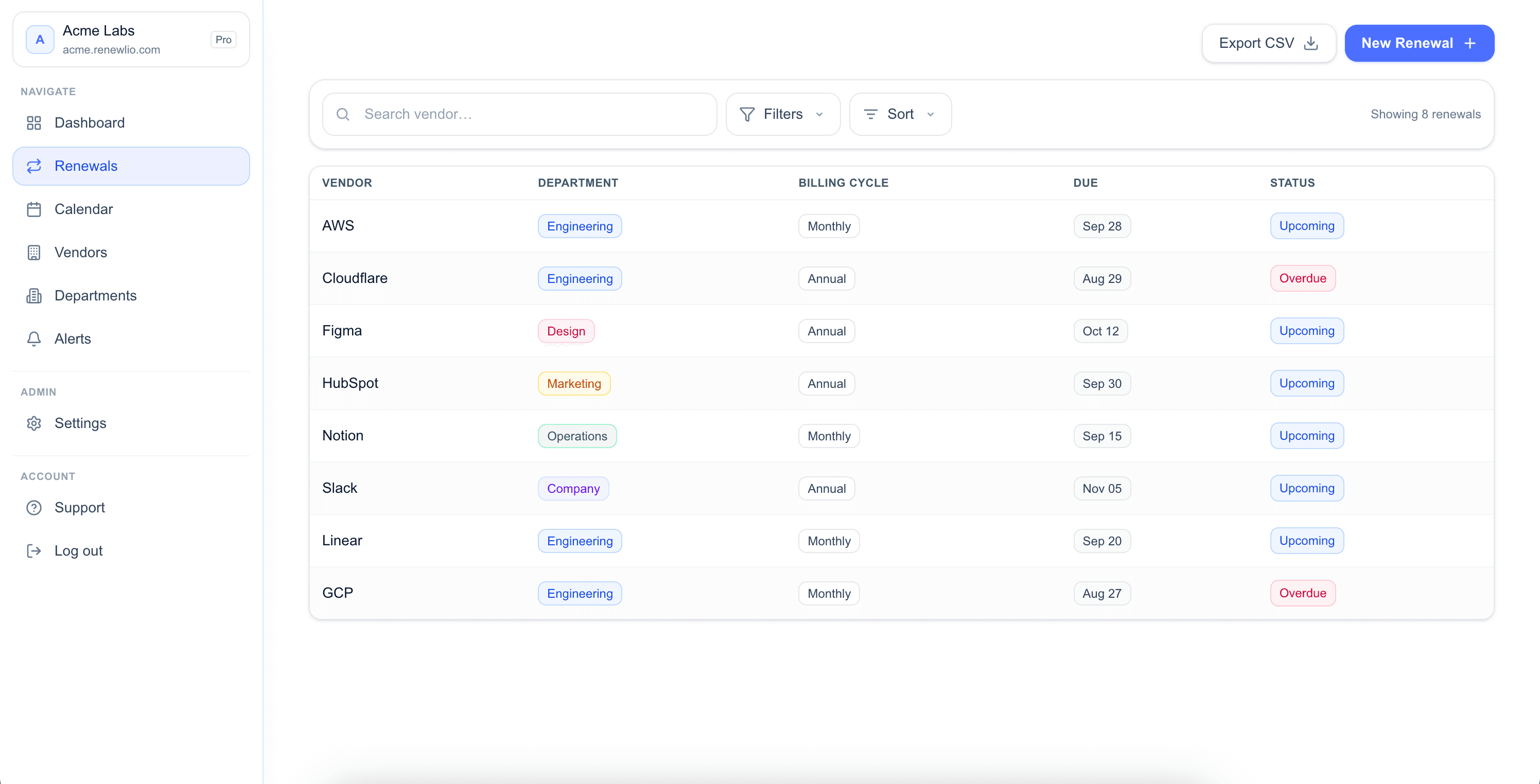Click the Design tag on Figma row
Viewport: 1540px width, 784px height.
click(566, 331)
